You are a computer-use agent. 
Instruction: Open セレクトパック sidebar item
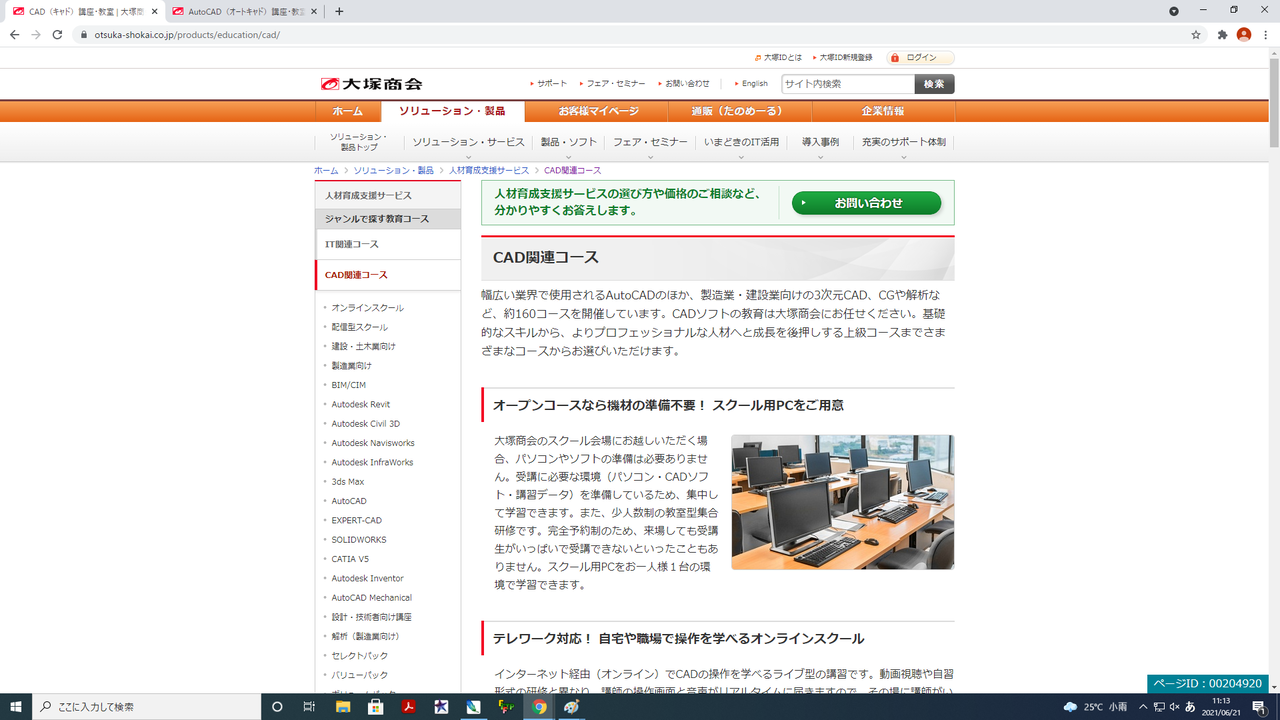tap(360, 656)
